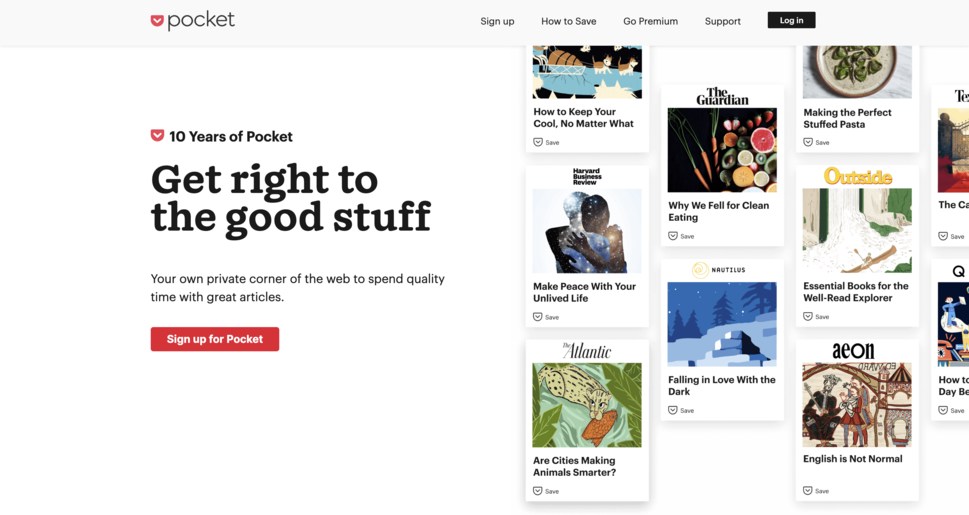Click the Log in button
969x515 pixels.
(791, 20)
